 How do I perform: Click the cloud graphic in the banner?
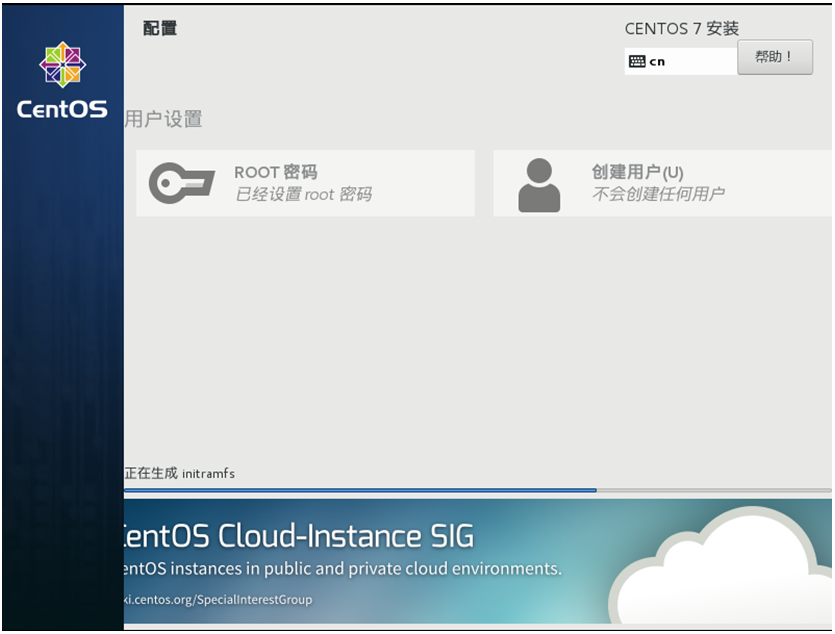(x=719, y=567)
